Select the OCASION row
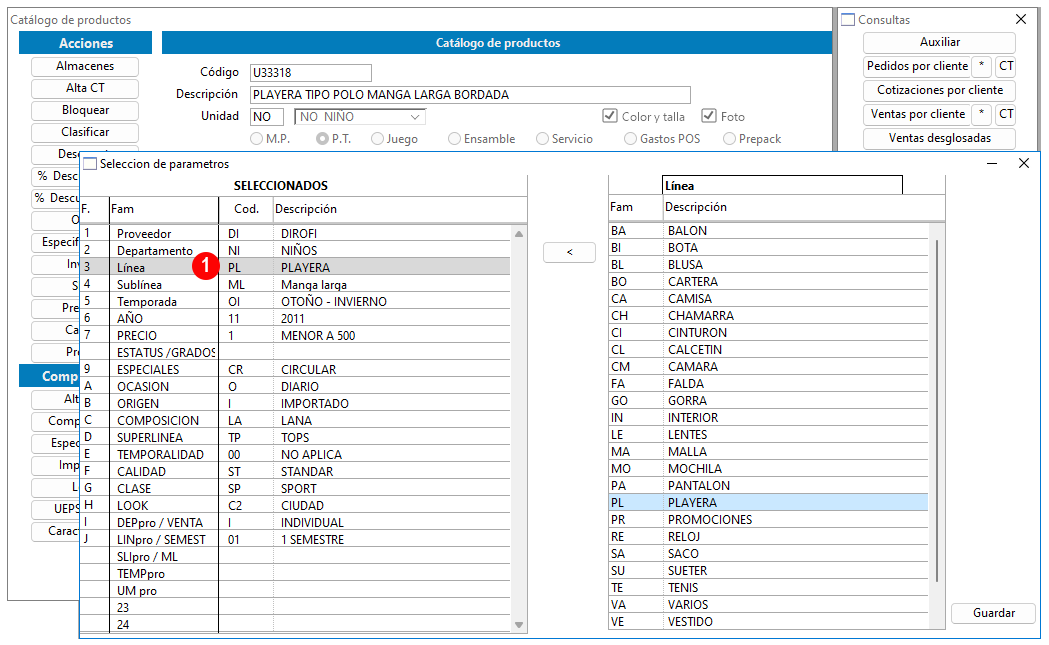This screenshot has height=645, width=1049. pos(295,387)
